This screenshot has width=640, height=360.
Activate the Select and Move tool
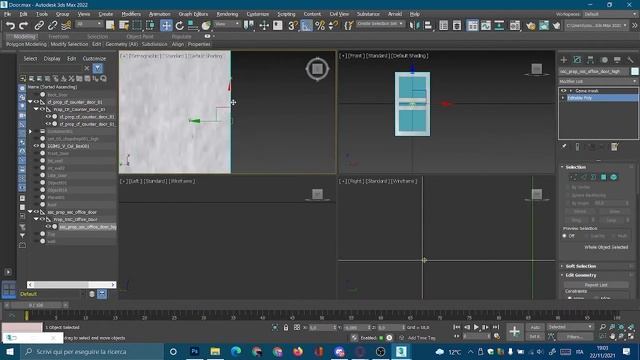click(166, 26)
